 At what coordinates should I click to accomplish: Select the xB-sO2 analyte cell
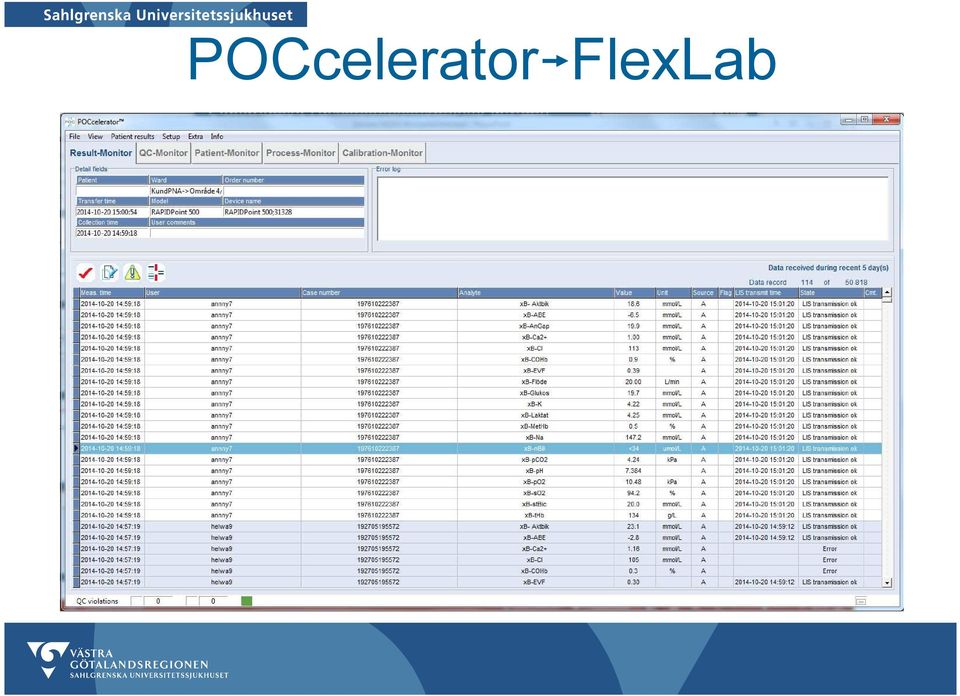(x=535, y=493)
